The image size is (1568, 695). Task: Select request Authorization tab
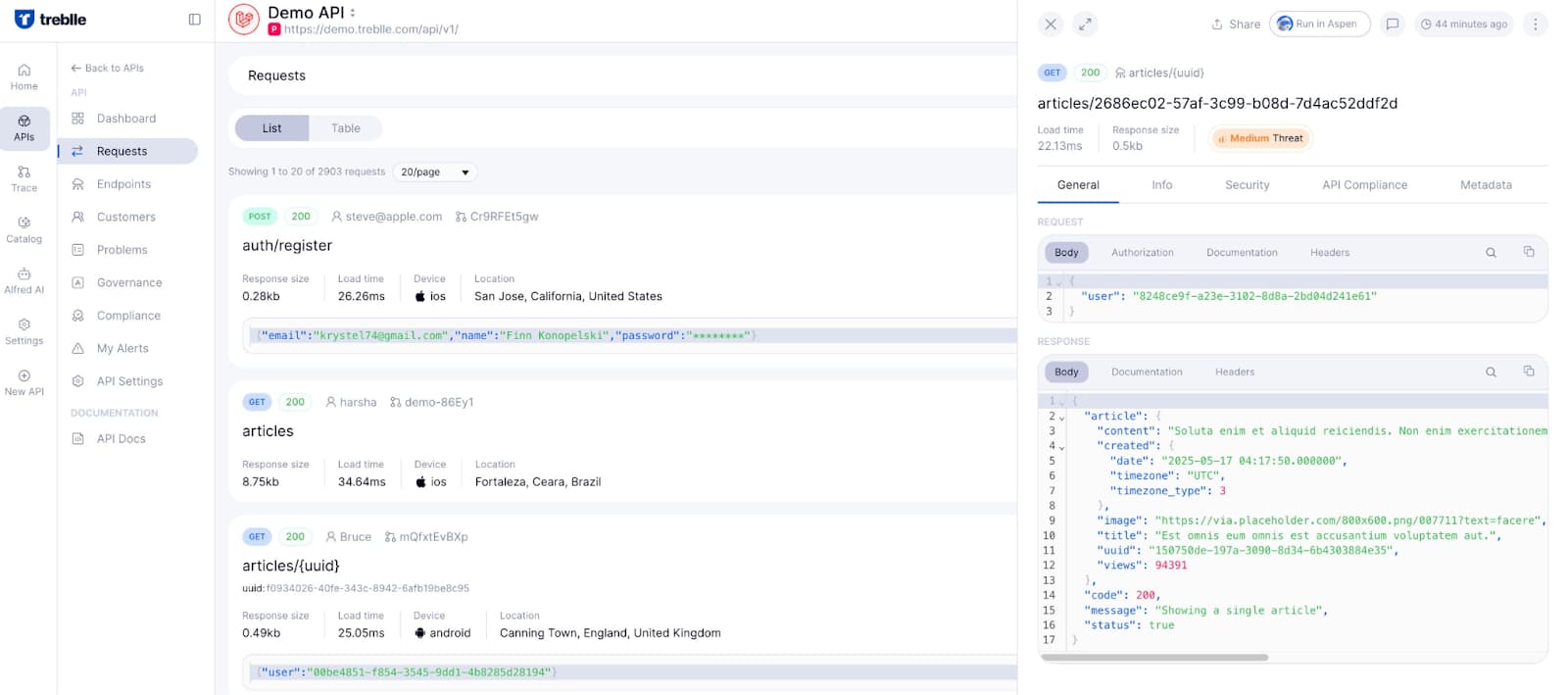(x=1142, y=253)
